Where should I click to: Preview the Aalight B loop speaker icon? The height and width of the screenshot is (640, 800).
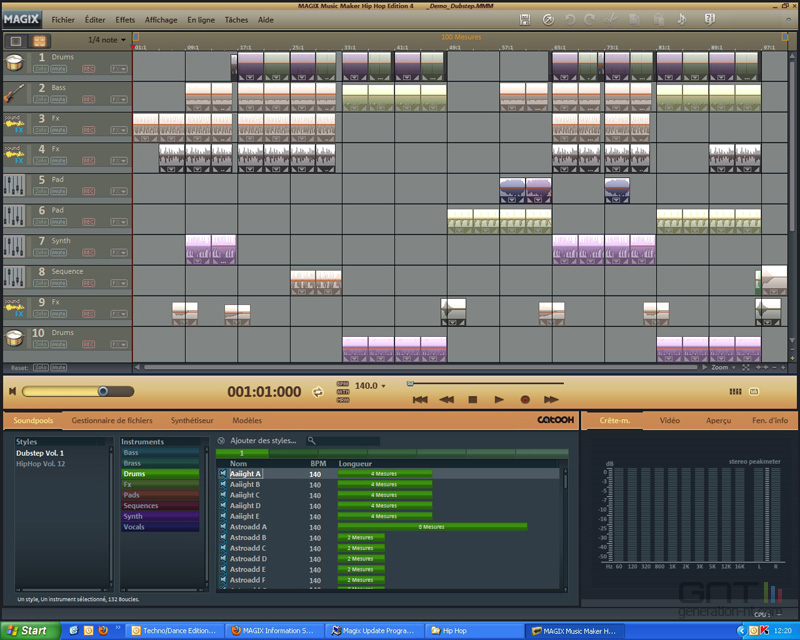(x=223, y=484)
